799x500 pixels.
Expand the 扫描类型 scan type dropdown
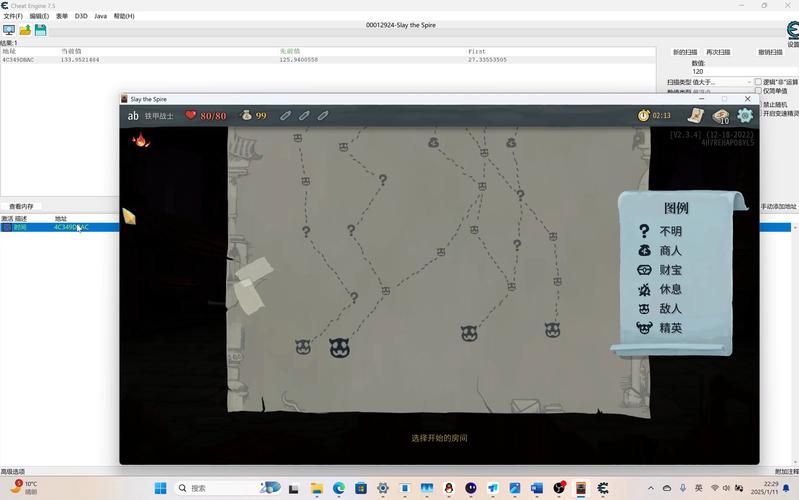[x=725, y=82]
